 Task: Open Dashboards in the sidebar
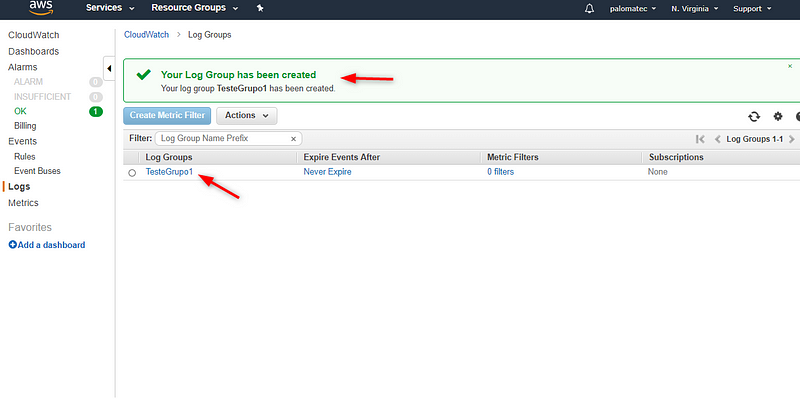coord(34,52)
